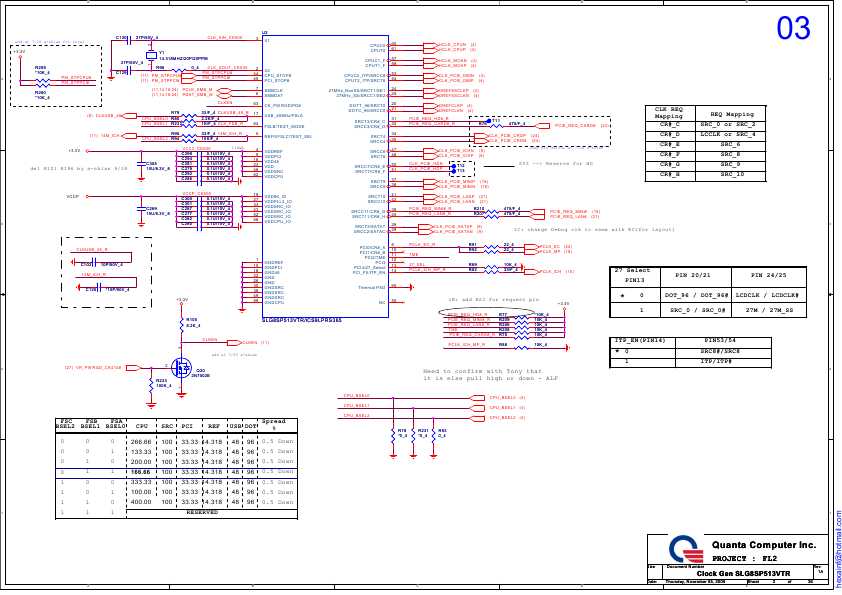Click the 'PIN53/54' table header
The height and width of the screenshot is (595, 842).
click(x=722, y=340)
